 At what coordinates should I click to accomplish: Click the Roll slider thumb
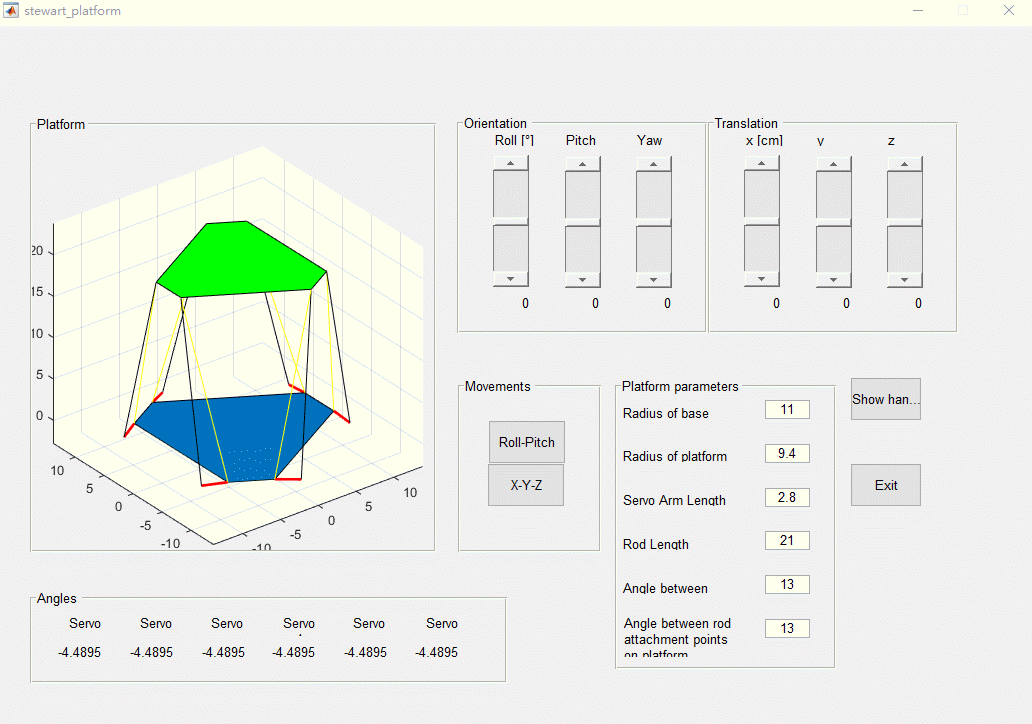tap(511, 222)
